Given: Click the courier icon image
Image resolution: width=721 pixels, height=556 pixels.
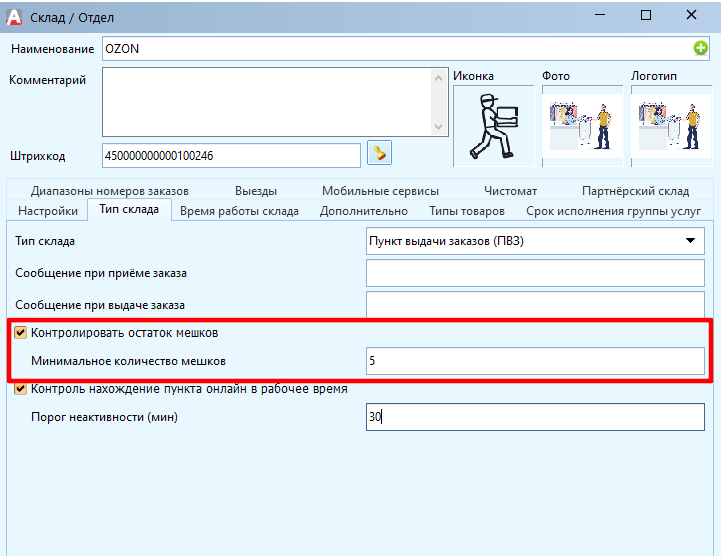Looking at the screenshot, I should click(491, 126).
